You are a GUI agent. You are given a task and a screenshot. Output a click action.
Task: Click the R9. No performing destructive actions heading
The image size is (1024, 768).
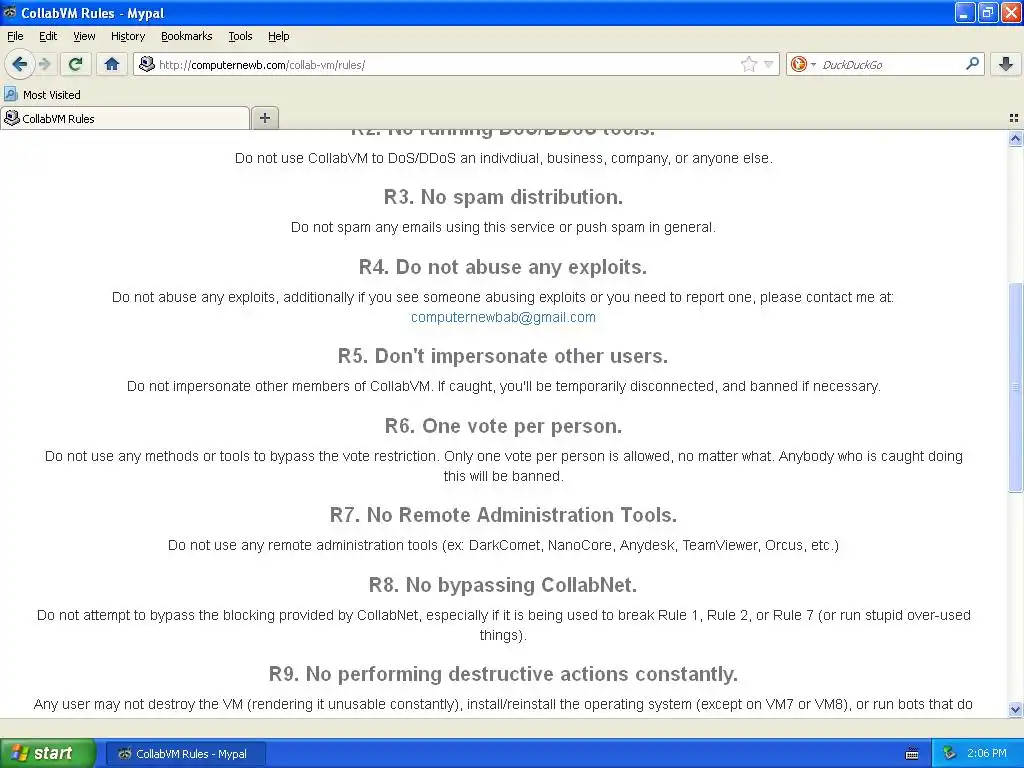(x=503, y=674)
